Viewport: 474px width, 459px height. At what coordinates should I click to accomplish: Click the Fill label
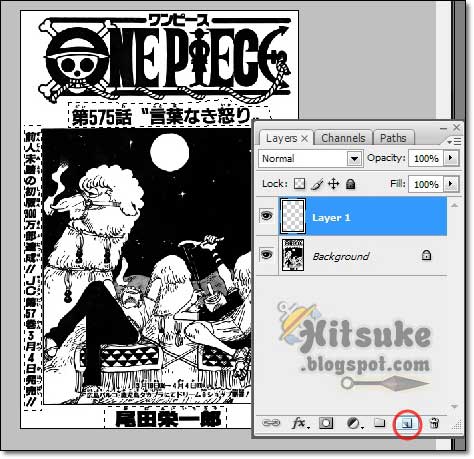[398, 184]
